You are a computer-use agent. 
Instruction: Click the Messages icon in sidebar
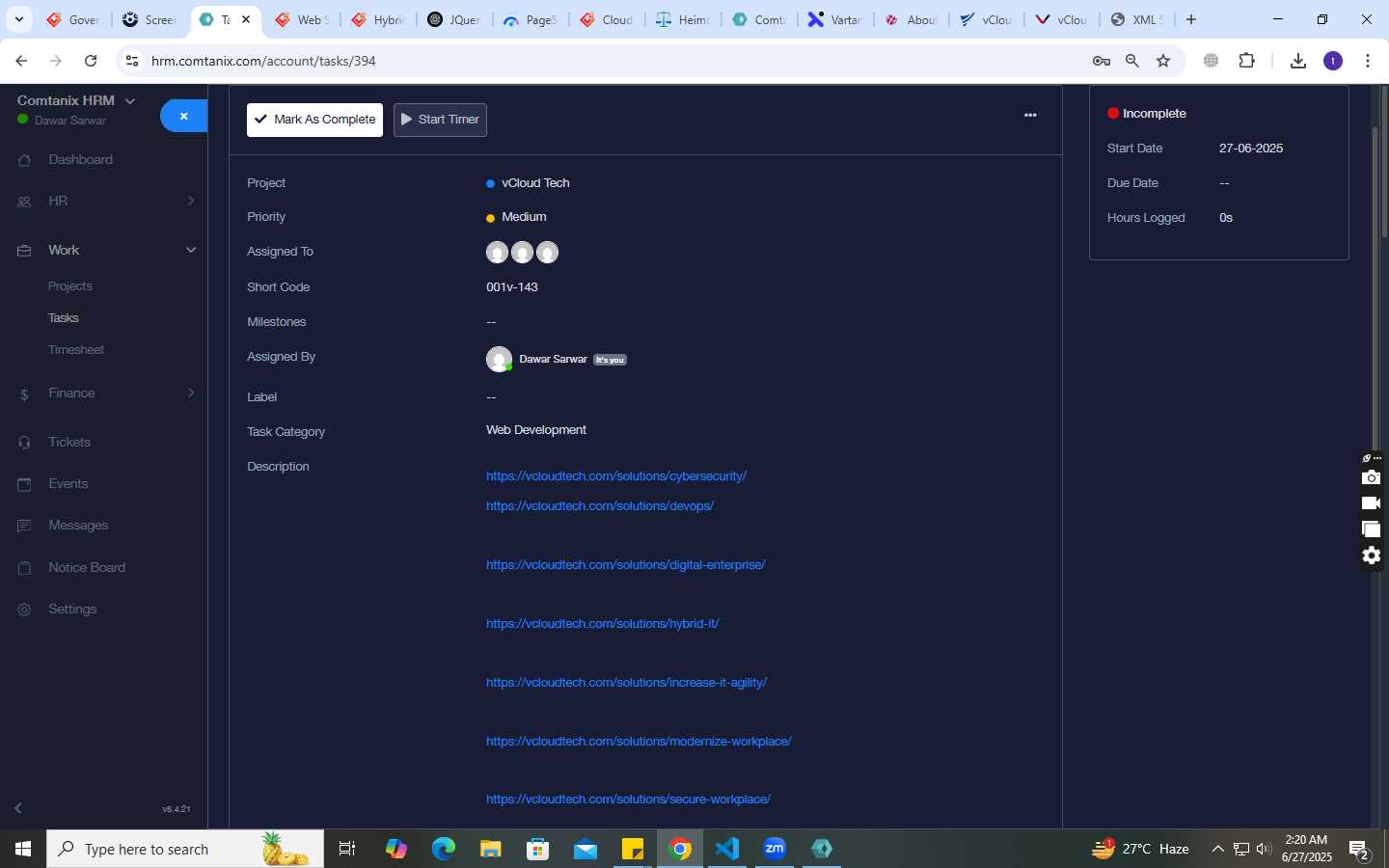coord(24,526)
